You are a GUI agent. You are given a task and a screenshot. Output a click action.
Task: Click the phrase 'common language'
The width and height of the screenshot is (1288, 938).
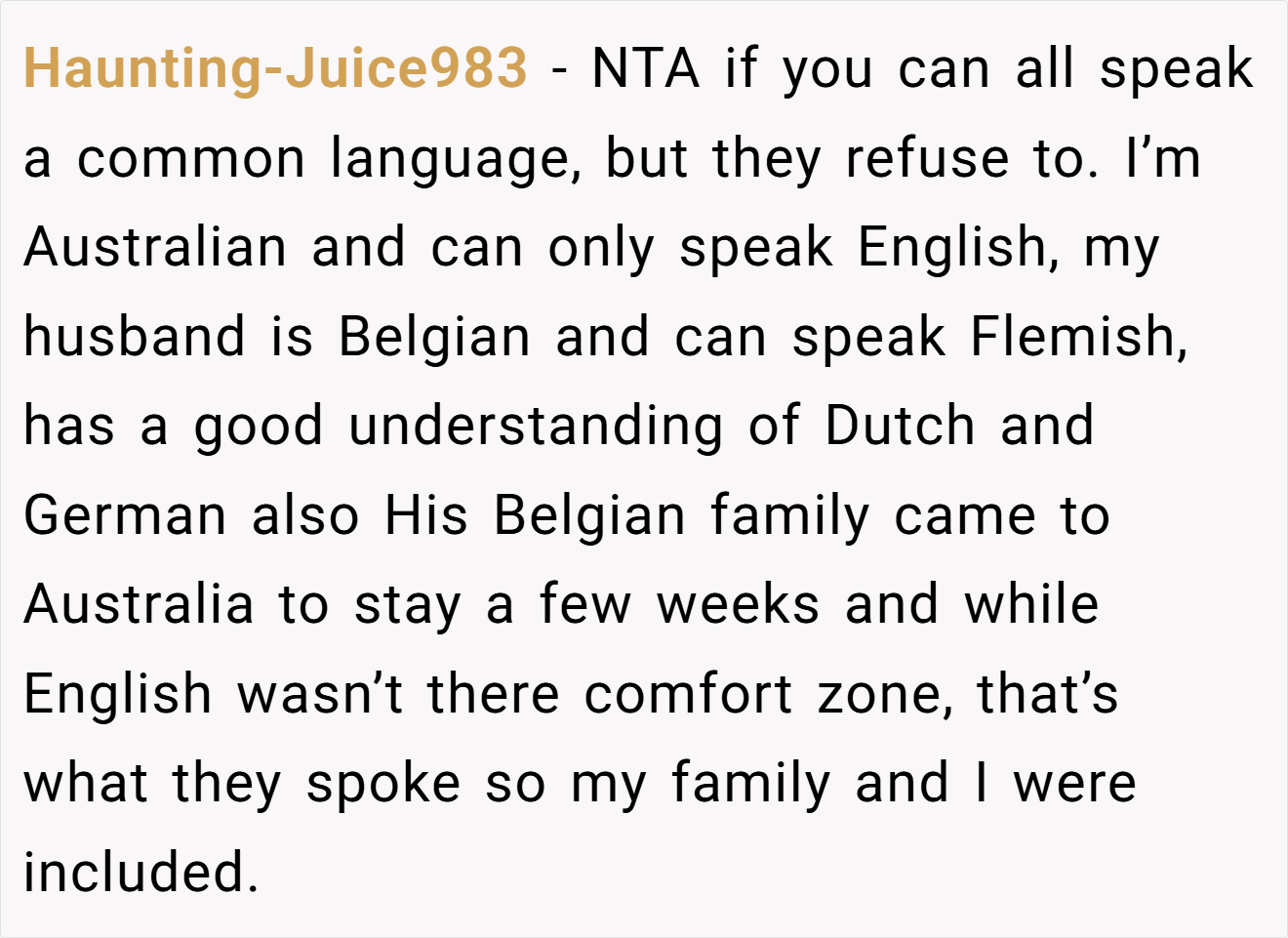tap(330, 159)
